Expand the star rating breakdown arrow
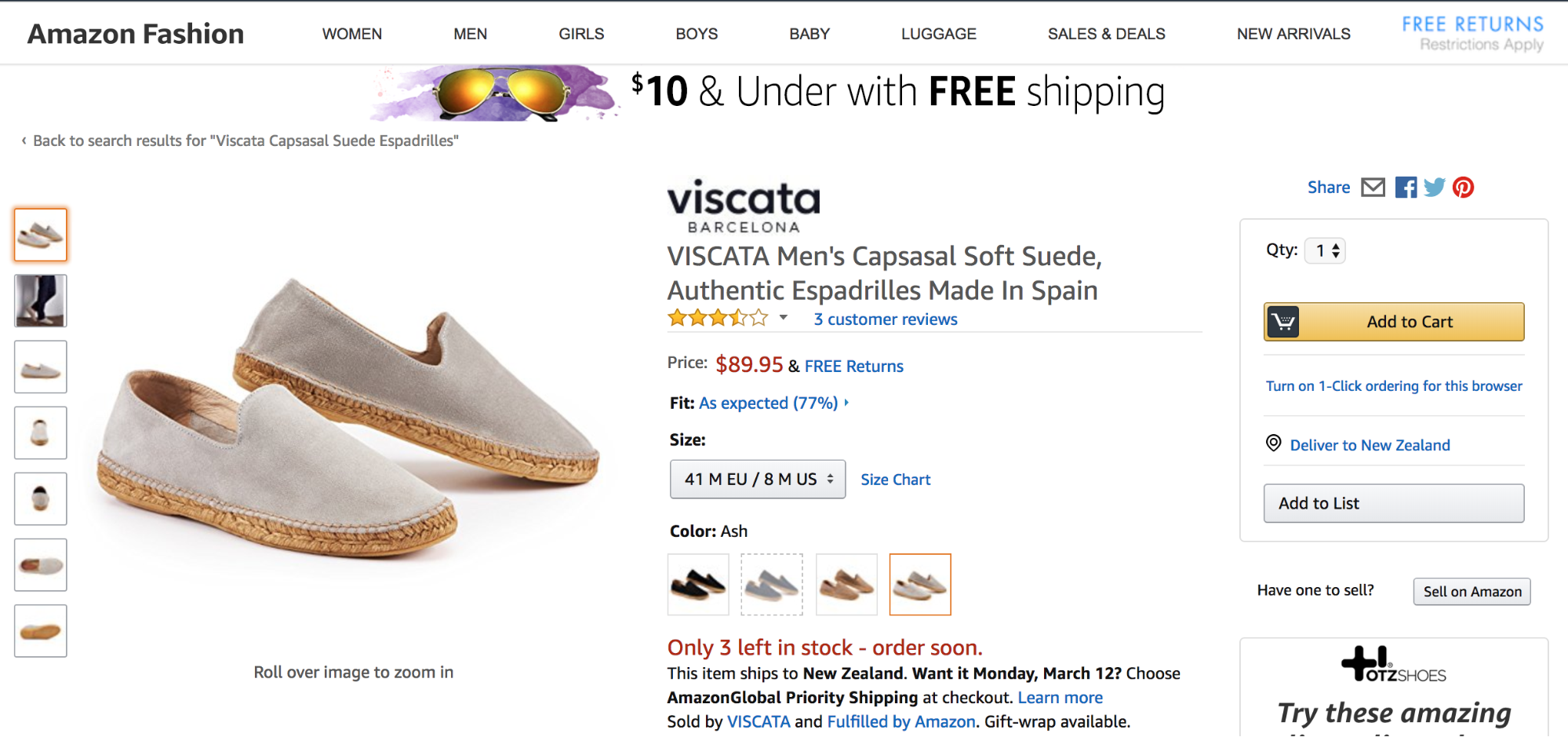1568x737 pixels. [783, 318]
